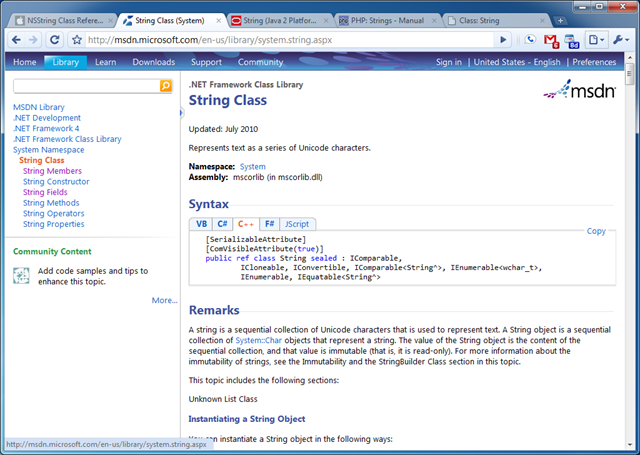Open String Fields in the sidebar
The height and width of the screenshot is (455, 640).
tap(45, 192)
